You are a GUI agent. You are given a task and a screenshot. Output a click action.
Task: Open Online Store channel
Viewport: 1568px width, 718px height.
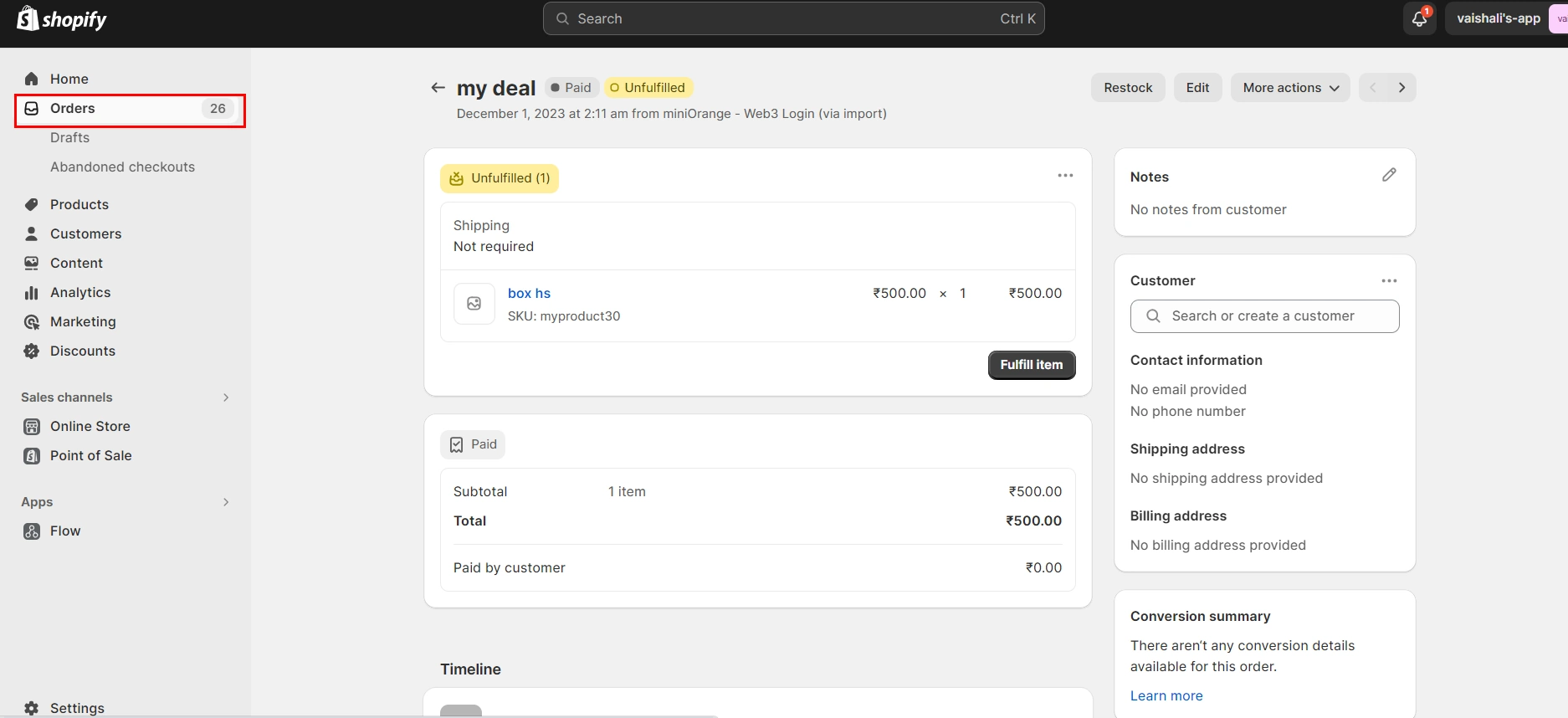pos(90,426)
